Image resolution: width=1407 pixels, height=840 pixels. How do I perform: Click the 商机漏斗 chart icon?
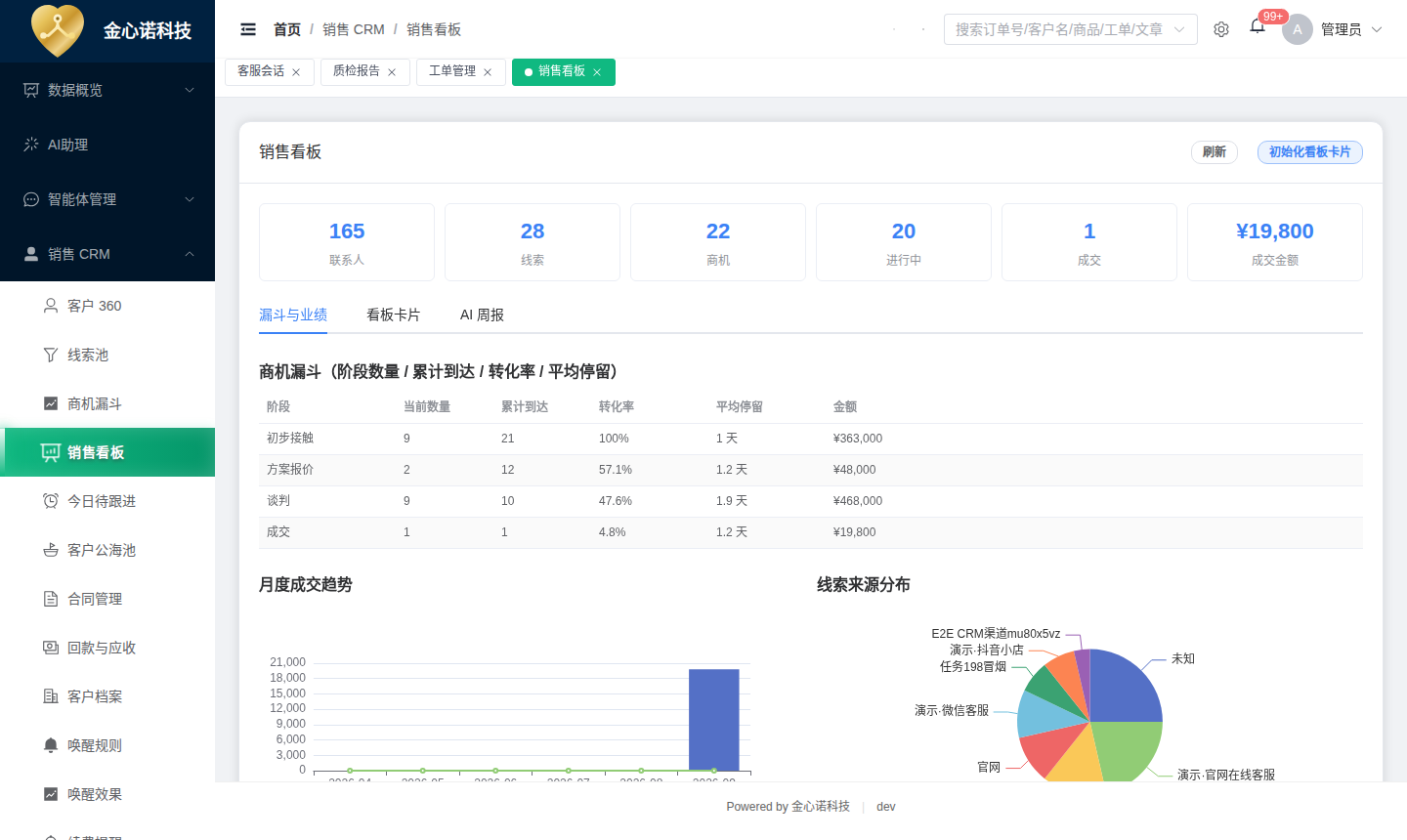pyautogui.click(x=51, y=403)
